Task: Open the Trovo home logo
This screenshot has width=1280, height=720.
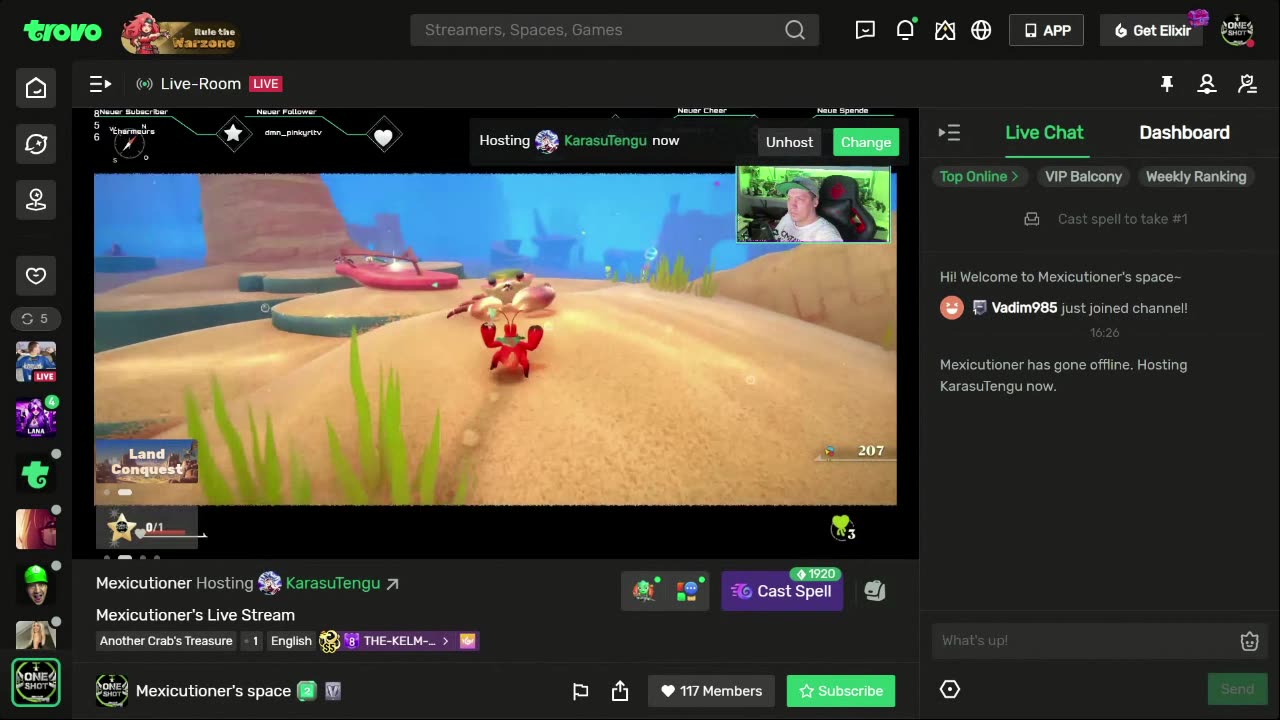Action: 62,31
